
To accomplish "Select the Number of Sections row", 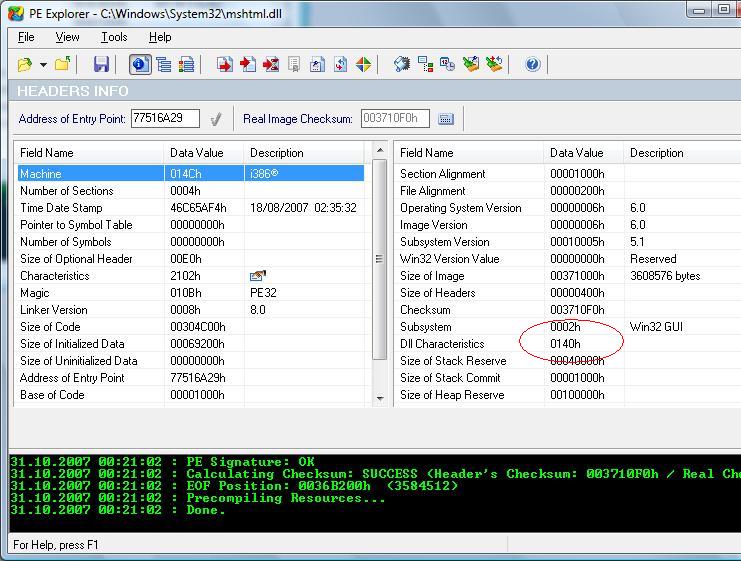I will 190,190.
